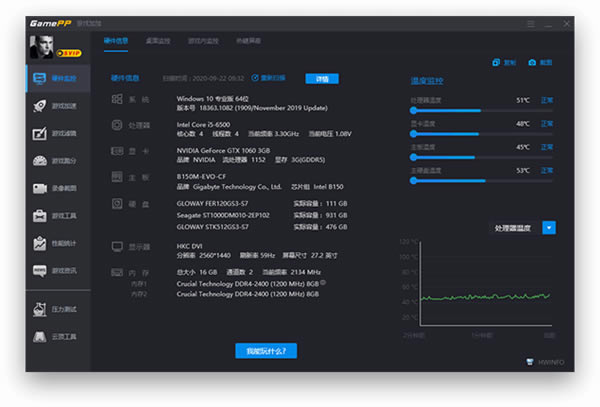Click the rescan link text
This screenshot has height=407, width=600.
pos(273,78)
